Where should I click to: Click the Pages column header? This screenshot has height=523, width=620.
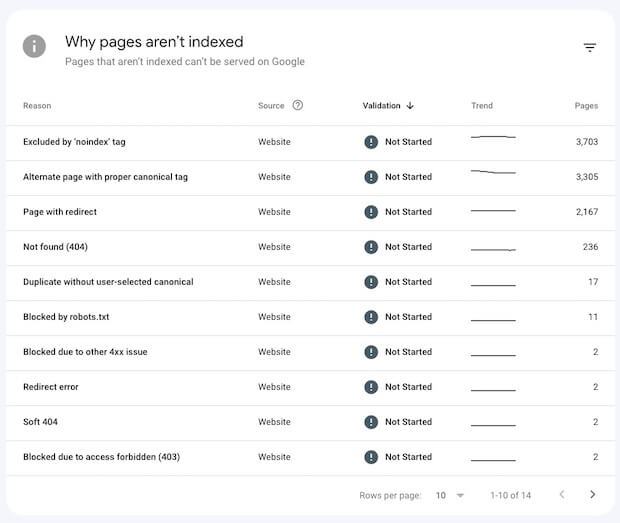pyautogui.click(x=586, y=106)
